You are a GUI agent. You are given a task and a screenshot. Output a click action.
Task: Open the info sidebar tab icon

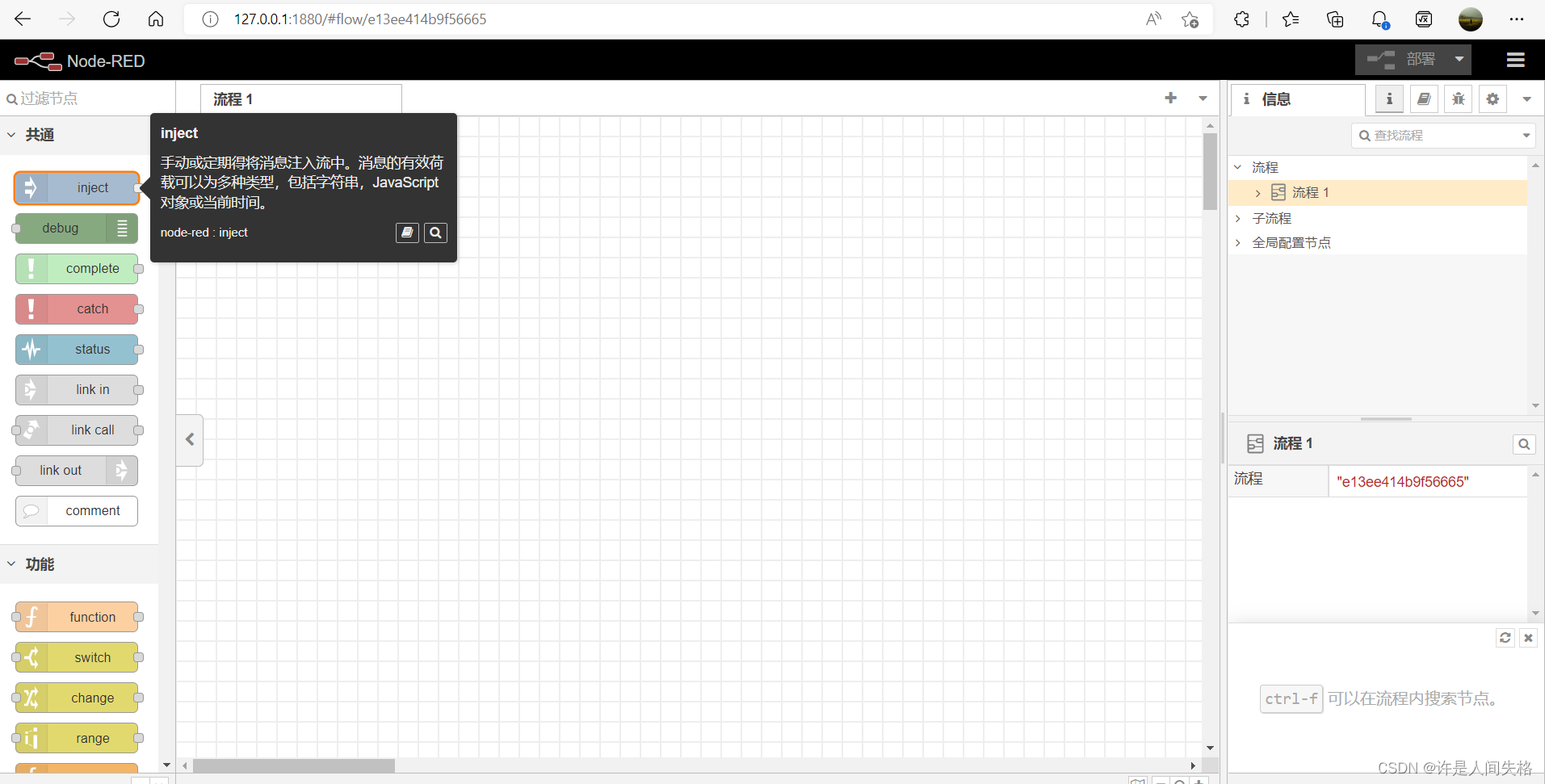pos(1389,99)
